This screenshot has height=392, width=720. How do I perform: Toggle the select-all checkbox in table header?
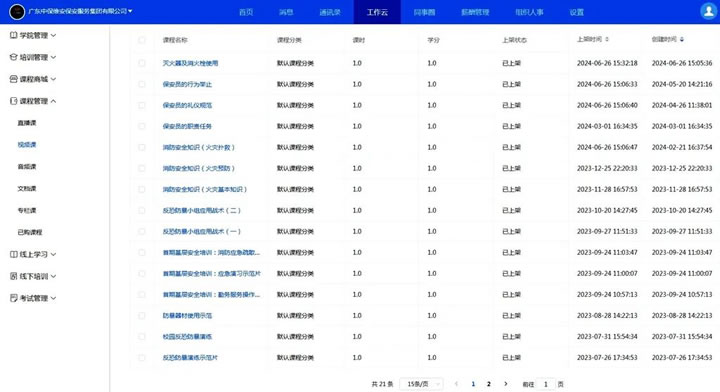pyautogui.click(x=141, y=40)
